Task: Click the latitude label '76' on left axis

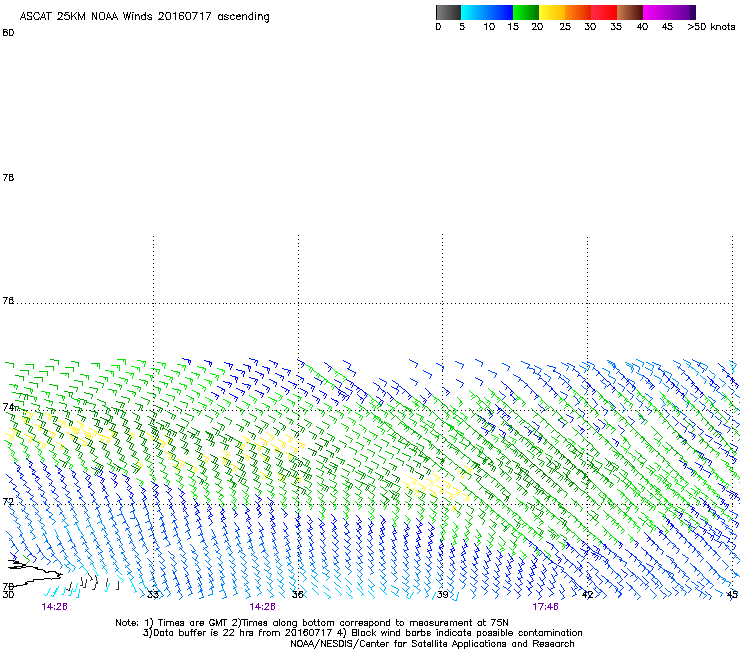Action: pyautogui.click(x=8, y=301)
